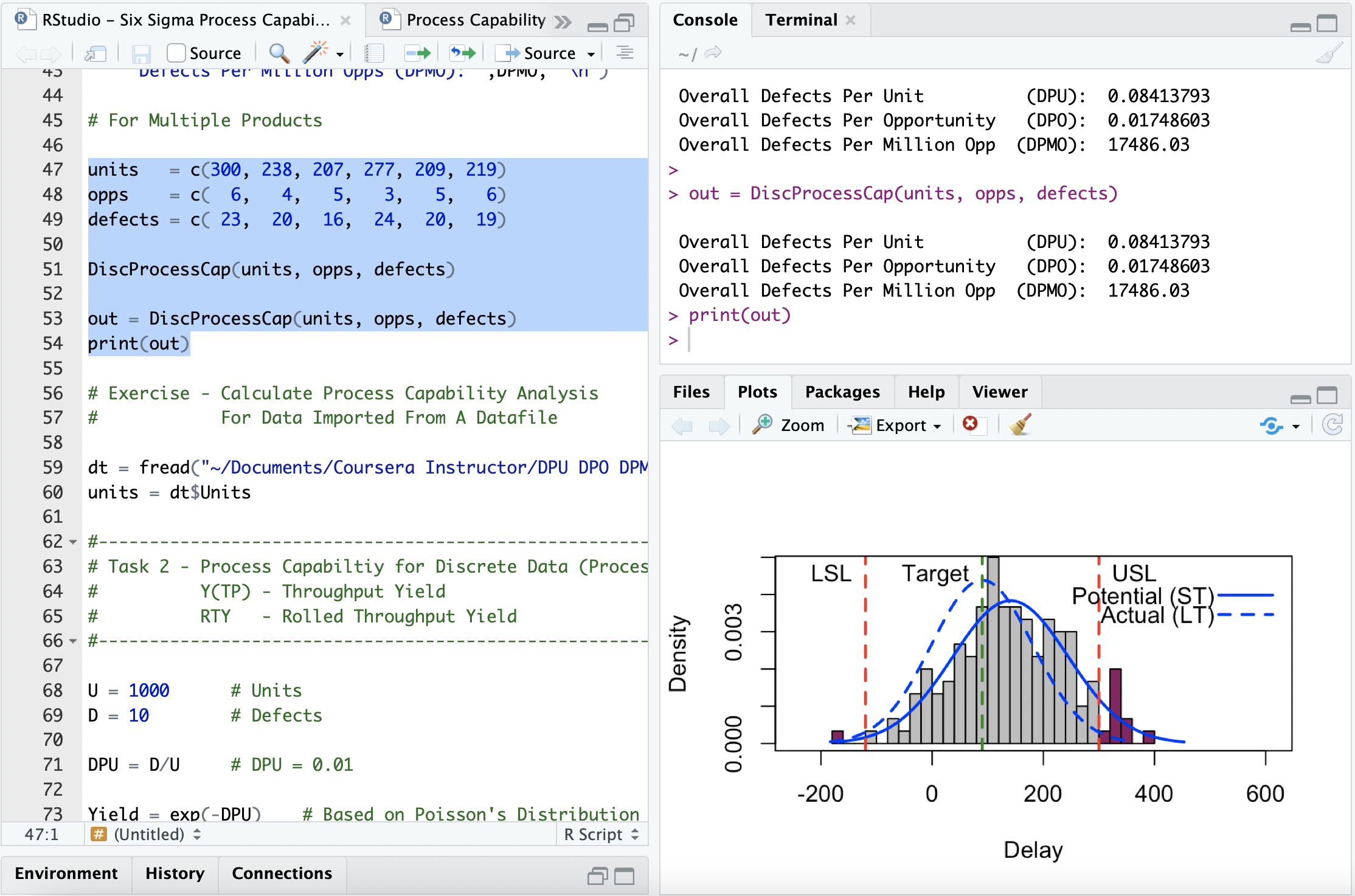Screen dimensions: 1355x896
Task: Enable Source on Save checkbox
Action: click(x=176, y=53)
